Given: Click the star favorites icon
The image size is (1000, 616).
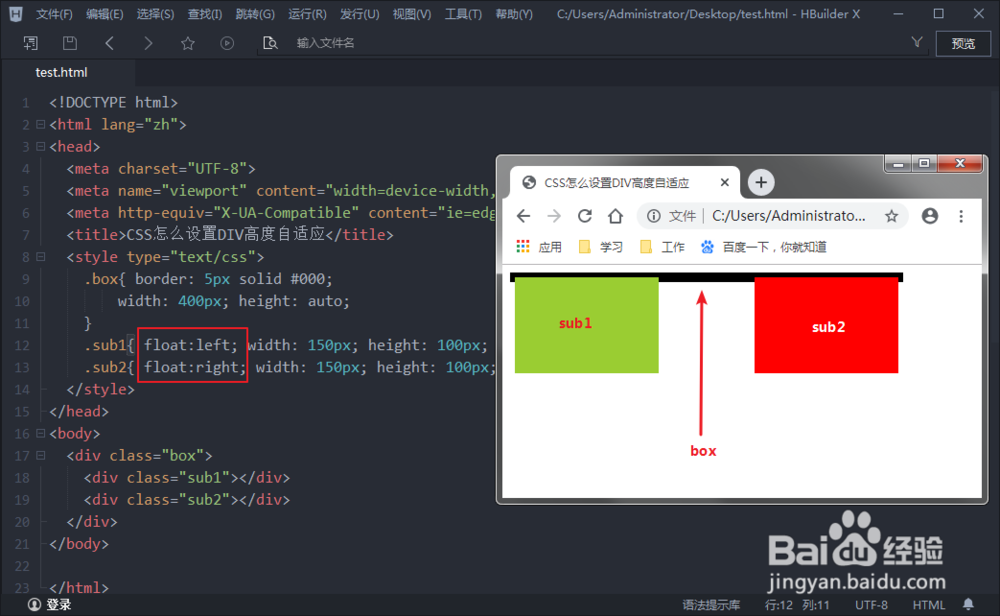Looking at the screenshot, I should click(x=187, y=43).
